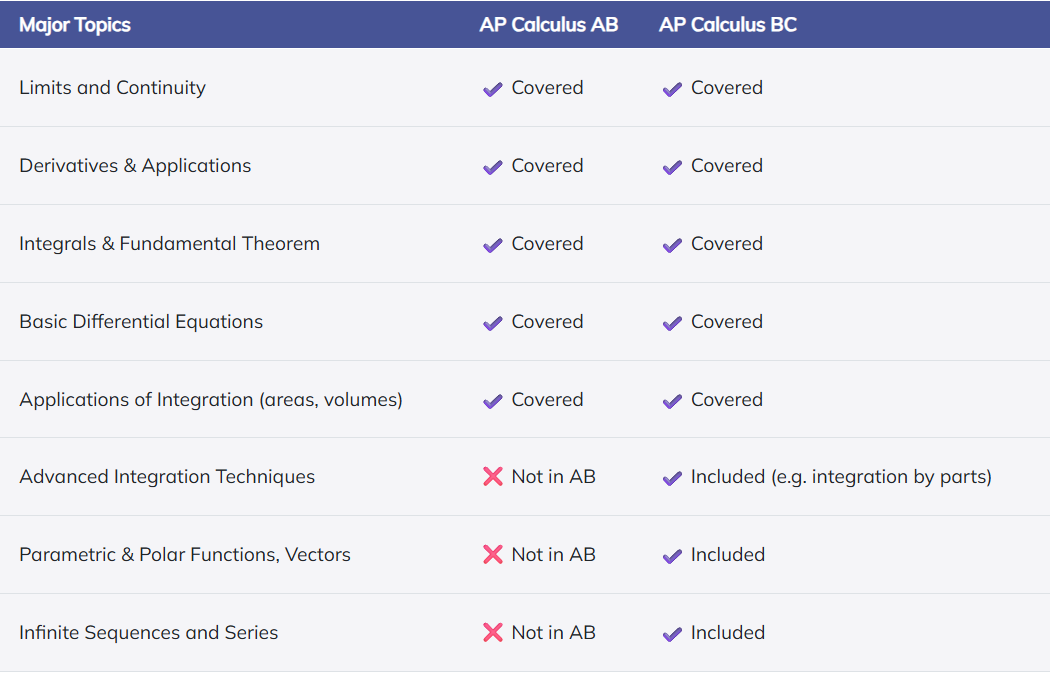The image size is (1050, 675).
Task: Click the AB checkmark for Limits and Continuity
Action: click(x=493, y=89)
